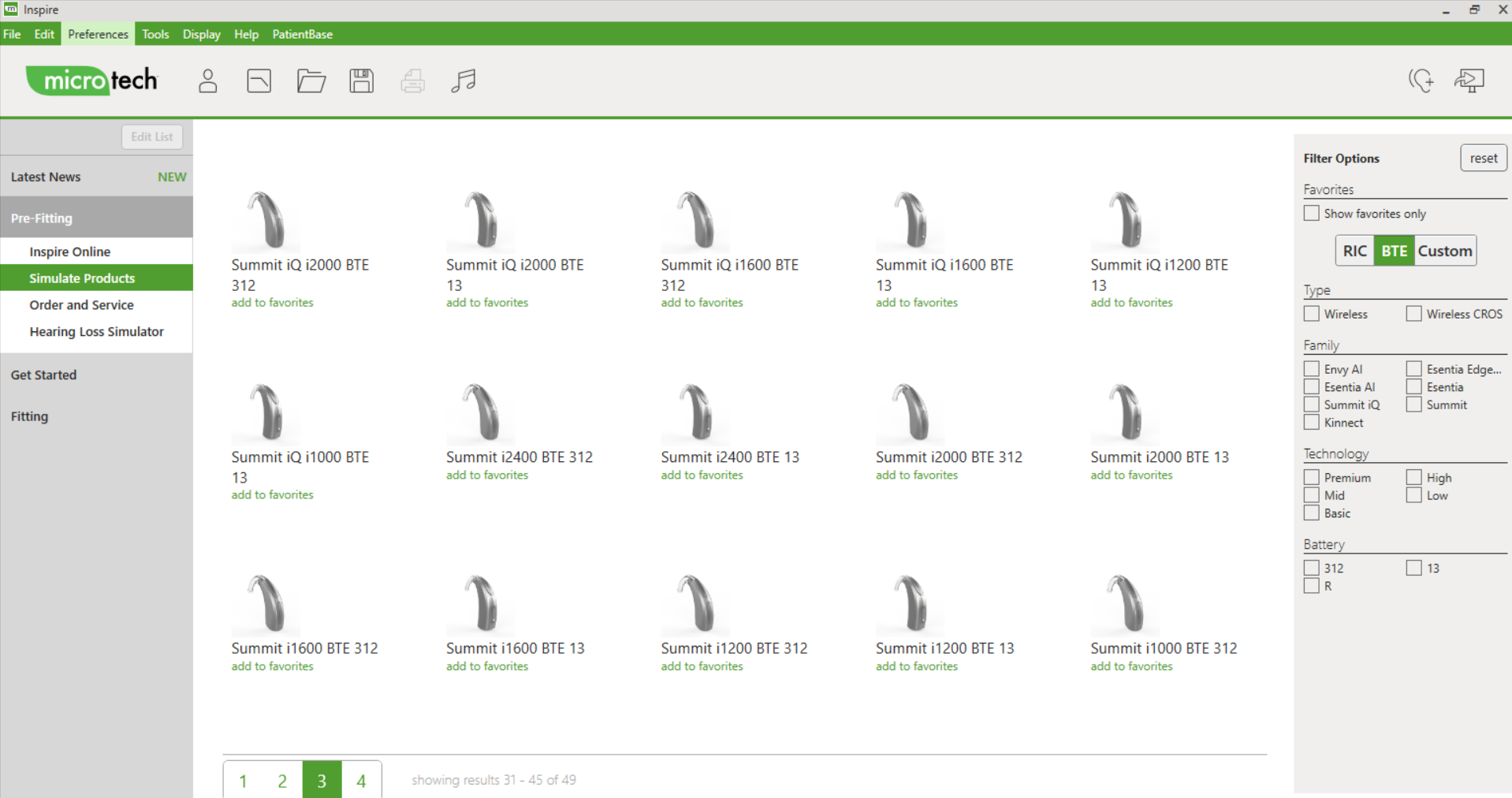Add Summit i1000 BTE 312 to favorites
The height and width of the screenshot is (798, 1512).
[1132, 666]
